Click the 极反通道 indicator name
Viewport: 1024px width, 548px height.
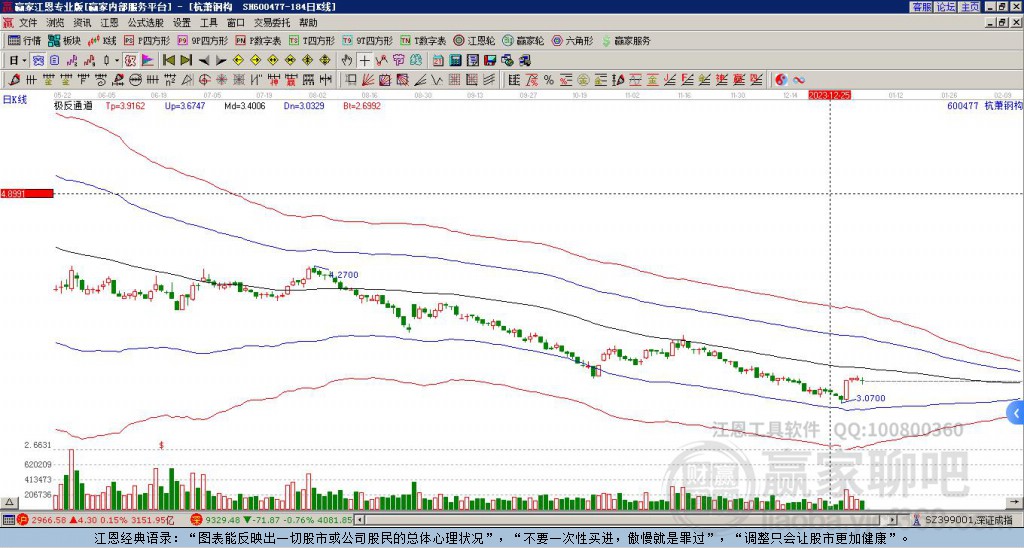point(73,105)
